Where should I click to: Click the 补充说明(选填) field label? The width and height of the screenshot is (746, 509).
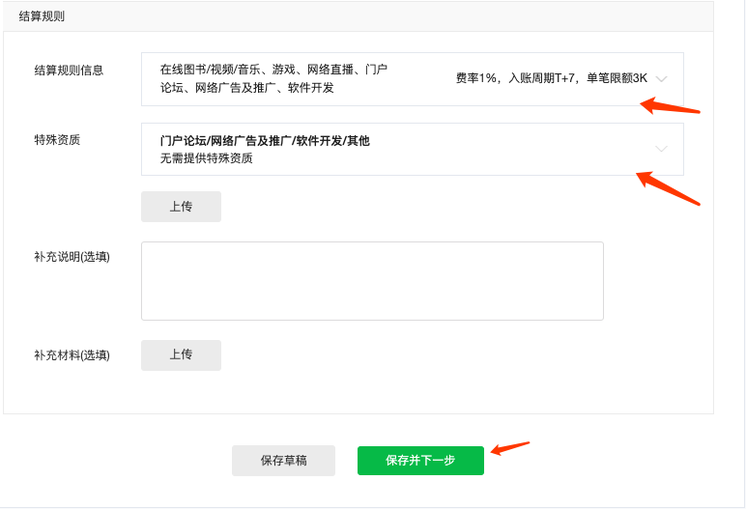point(72,257)
